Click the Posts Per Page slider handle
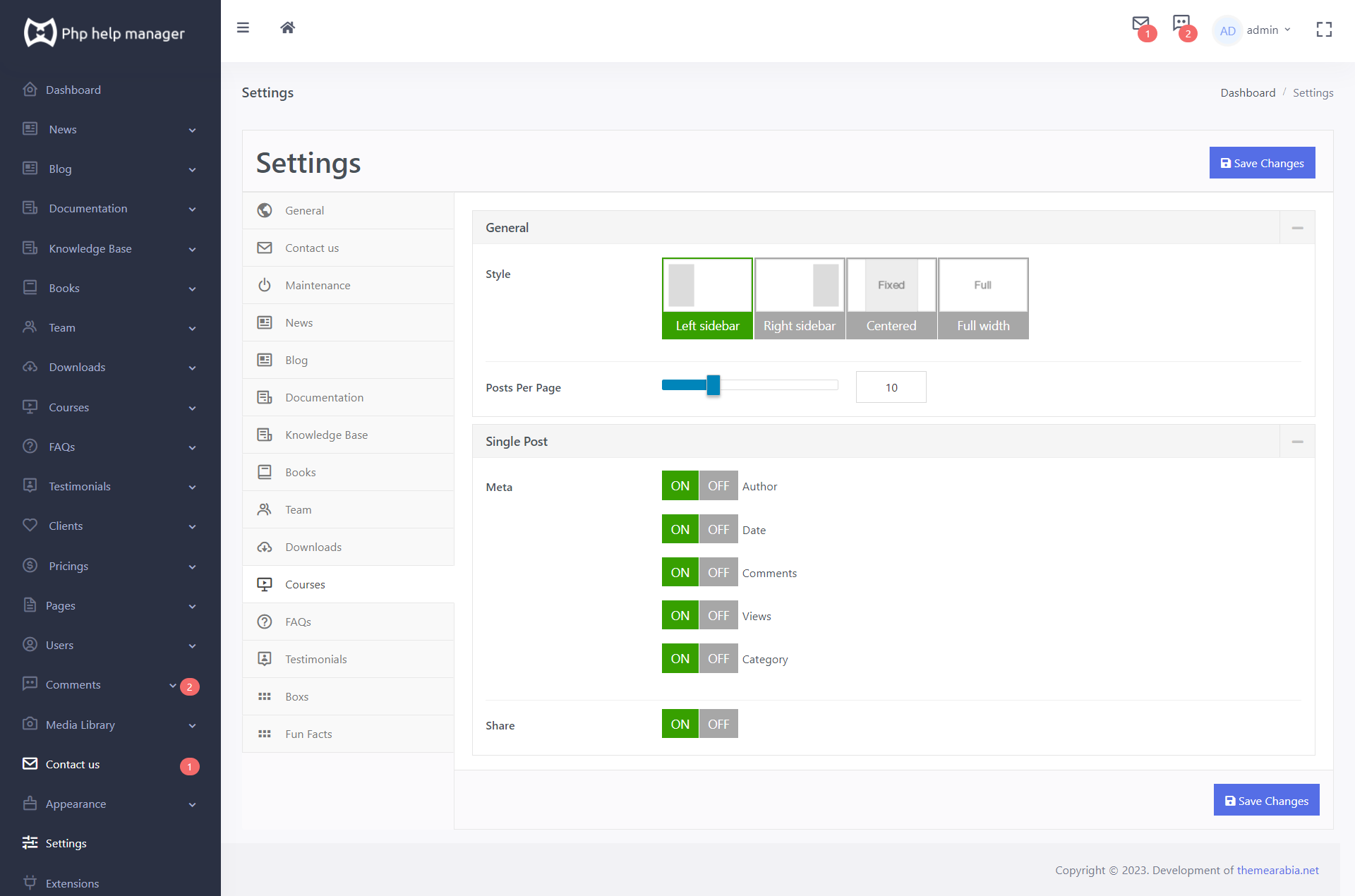This screenshot has width=1355, height=896. tap(713, 385)
